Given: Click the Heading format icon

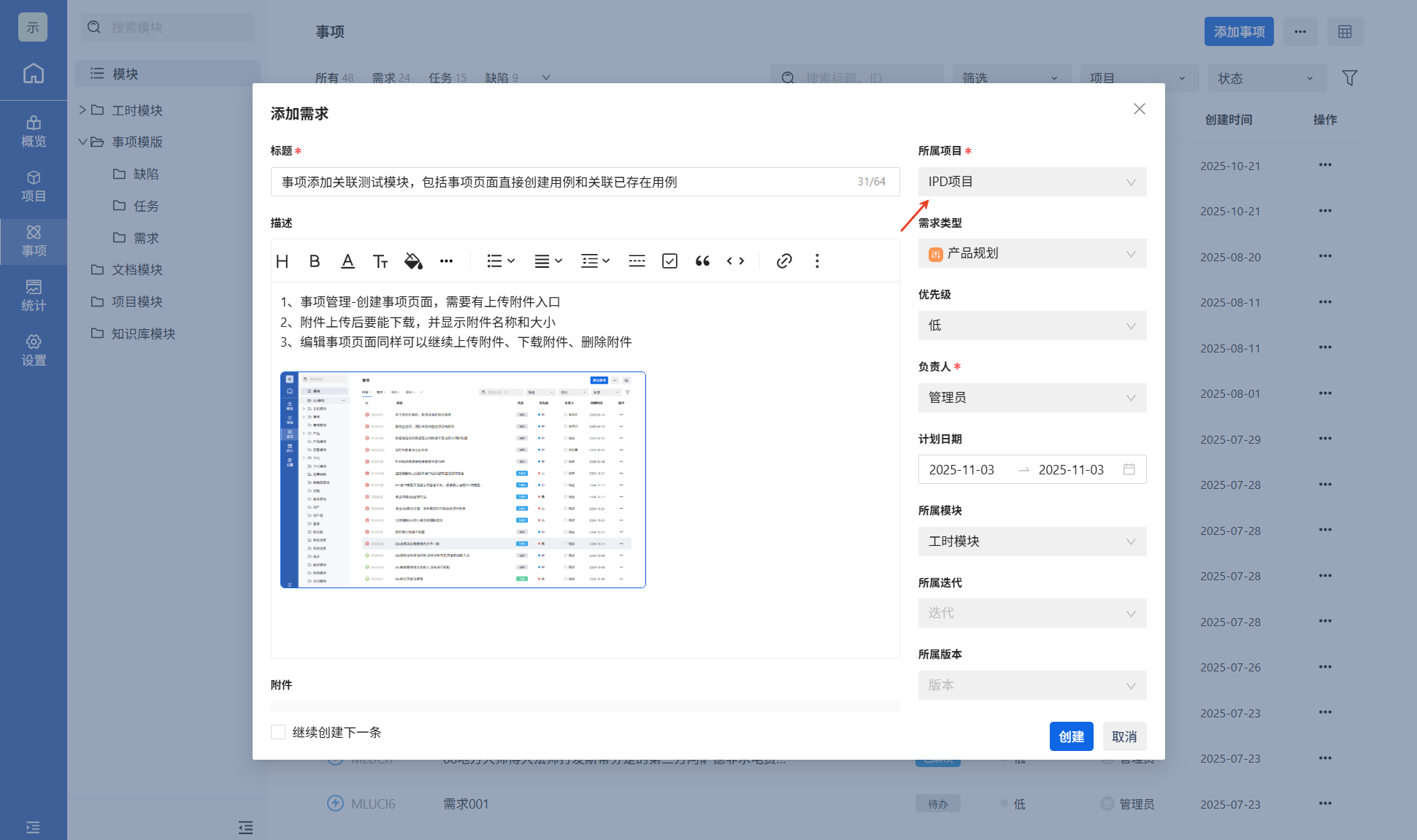Looking at the screenshot, I should pyautogui.click(x=283, y=261).
